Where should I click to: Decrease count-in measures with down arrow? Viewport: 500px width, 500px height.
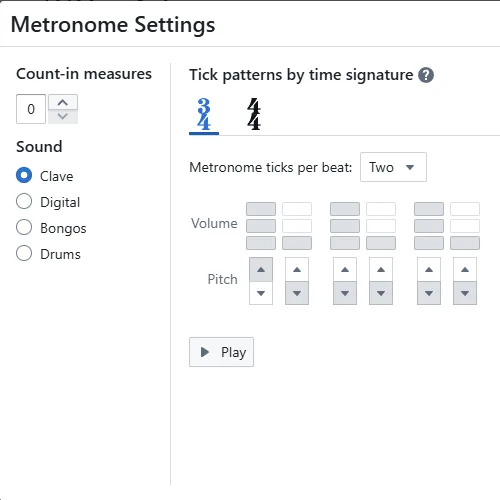[x=63, y=116]
